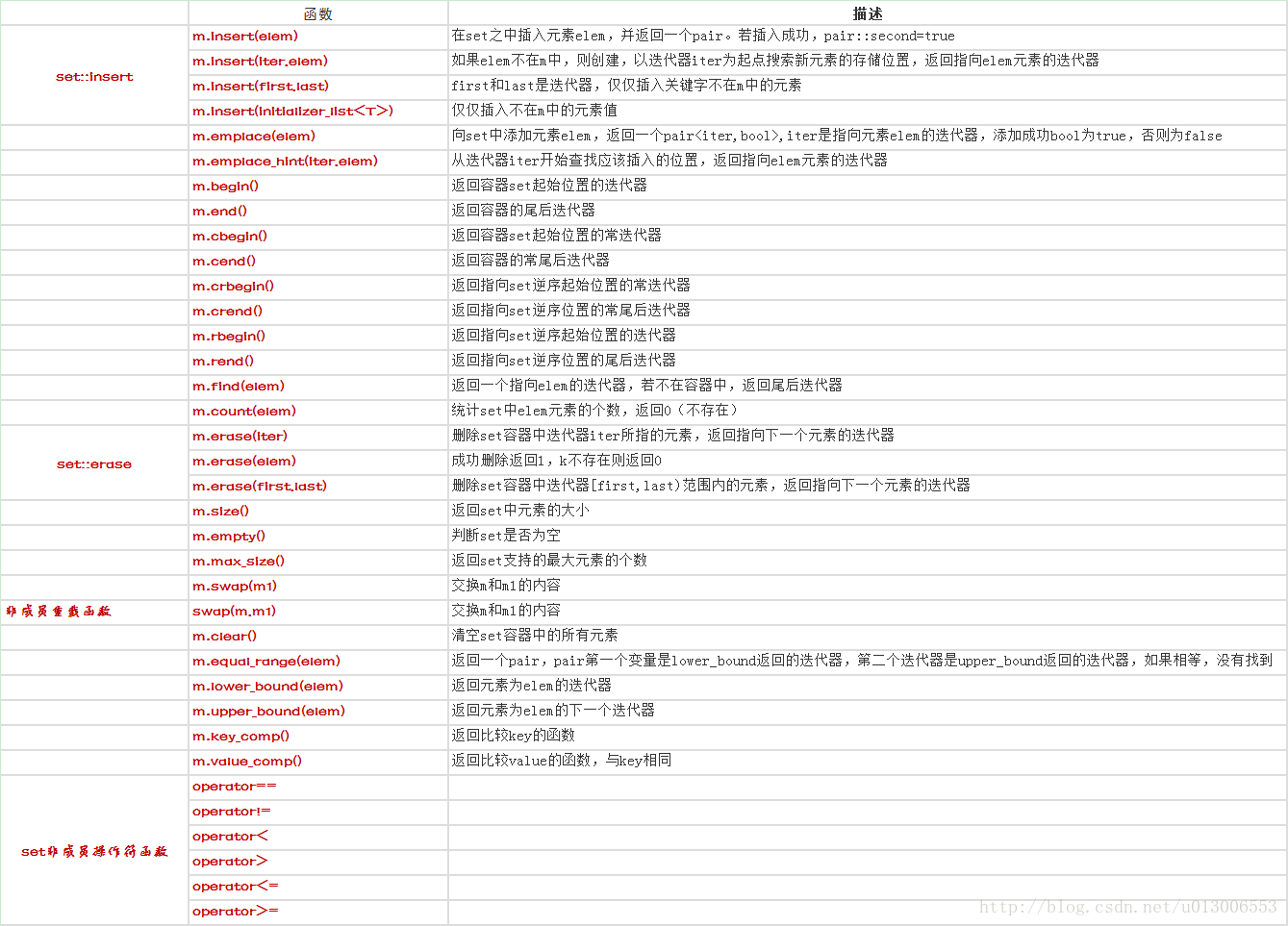
Task: Click description 判断set是否为空
Action: pos(867,537)
